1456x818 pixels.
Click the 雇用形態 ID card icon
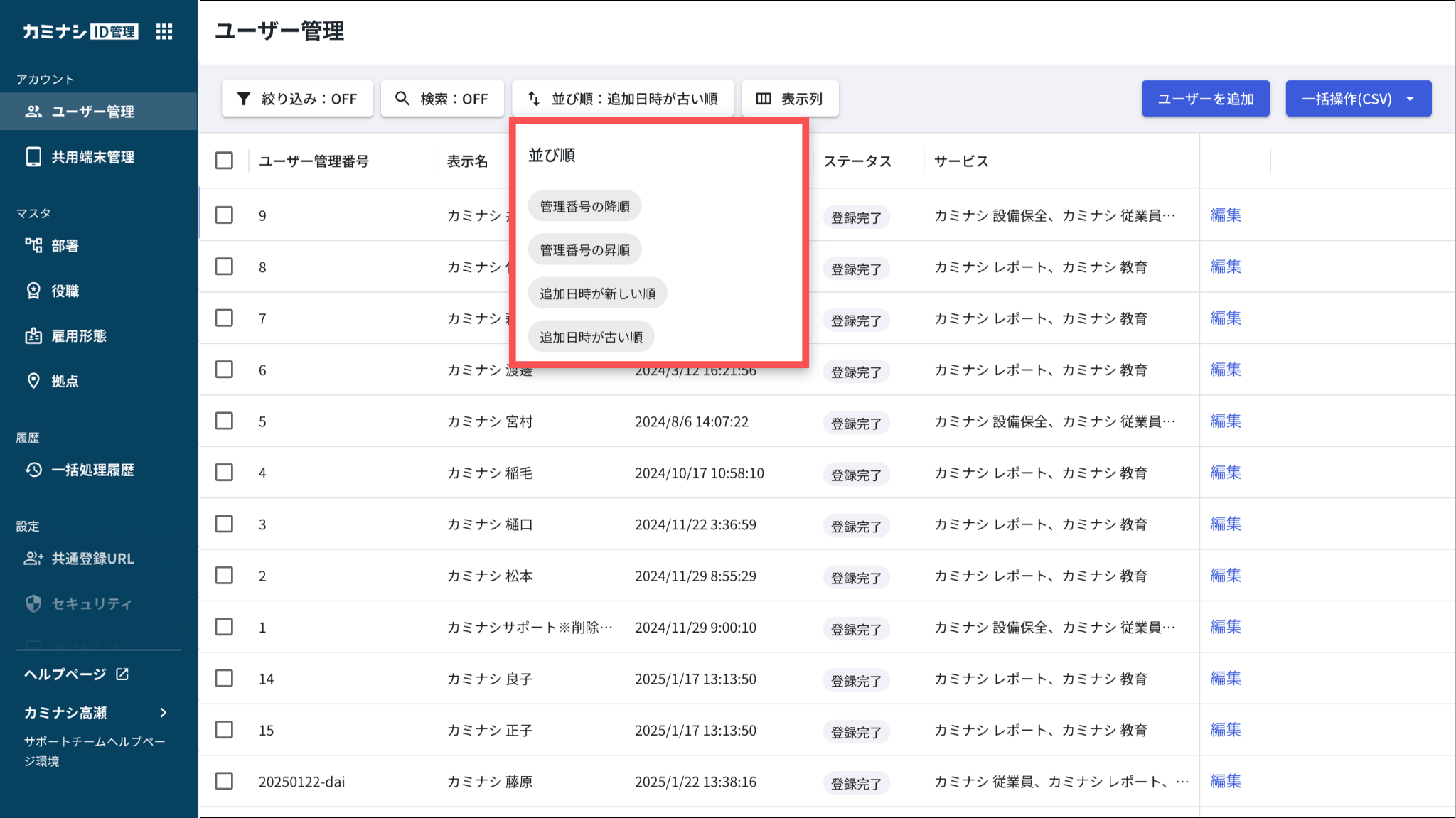click(x=33, y=336)
